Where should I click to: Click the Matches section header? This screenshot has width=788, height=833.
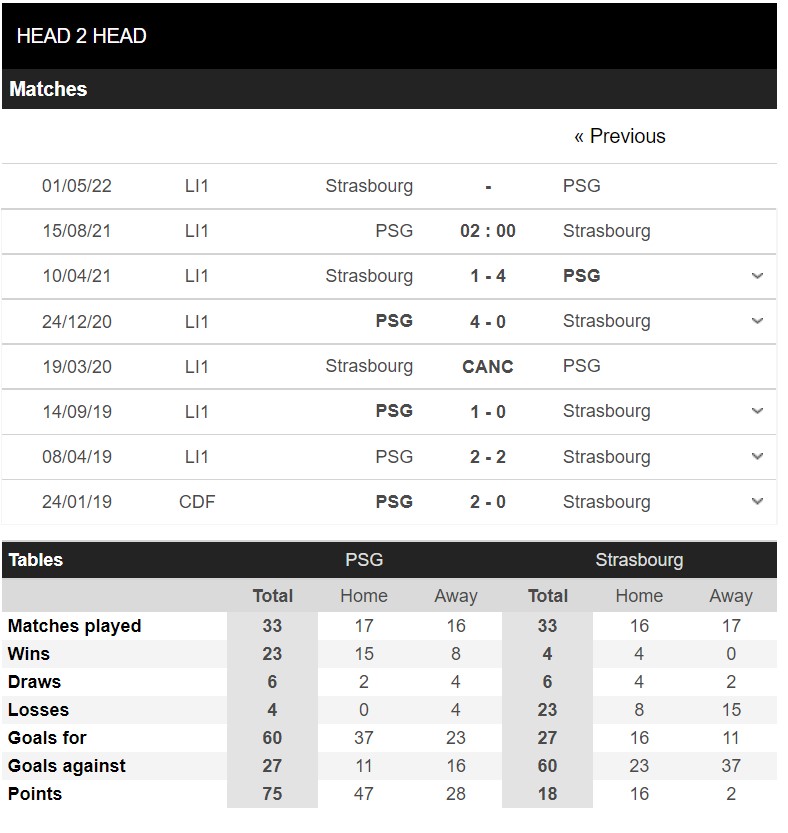click(389, 89)
